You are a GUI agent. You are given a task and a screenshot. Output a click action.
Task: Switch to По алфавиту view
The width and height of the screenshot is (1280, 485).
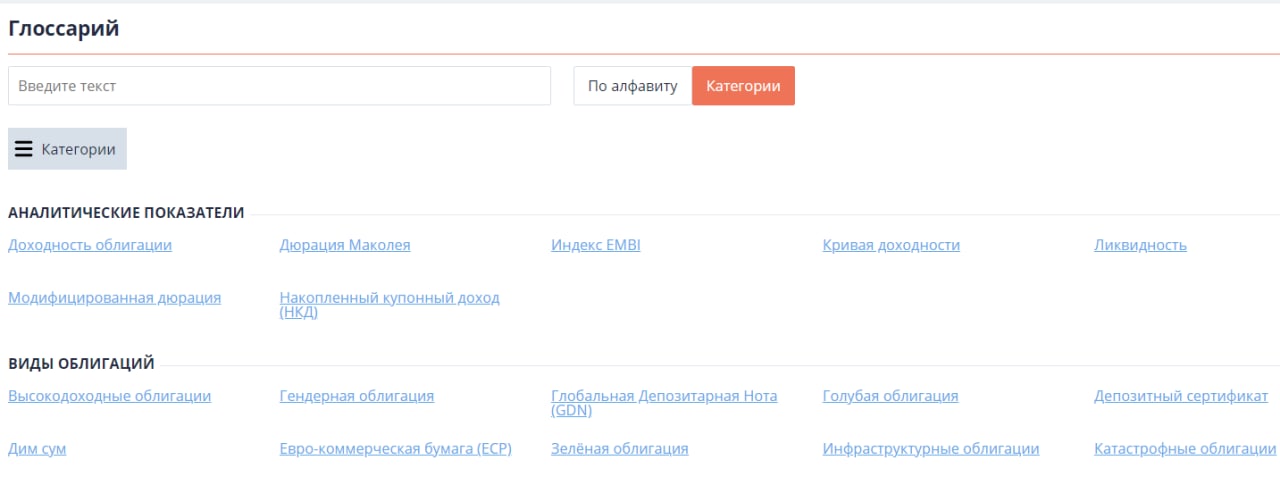click(632, 86)
